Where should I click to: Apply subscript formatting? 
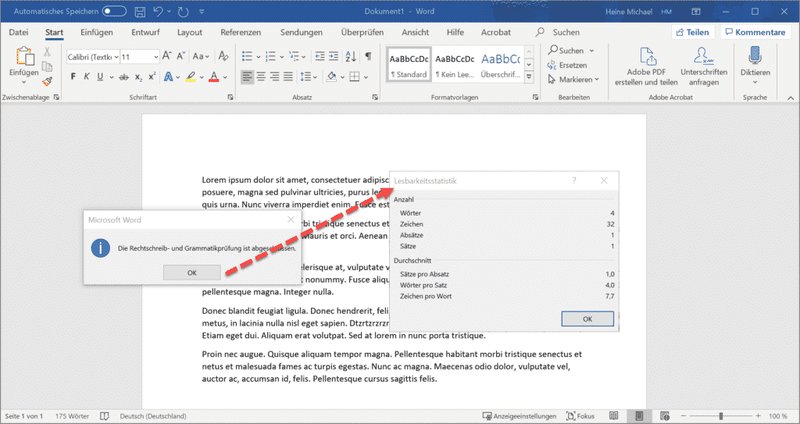(138, 77)
